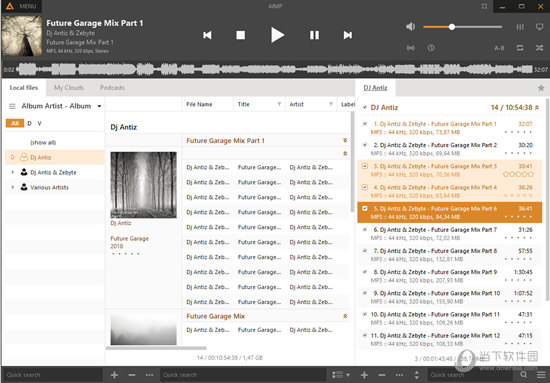
Task: Remove from library using minus icon
Action: (132, 375)
